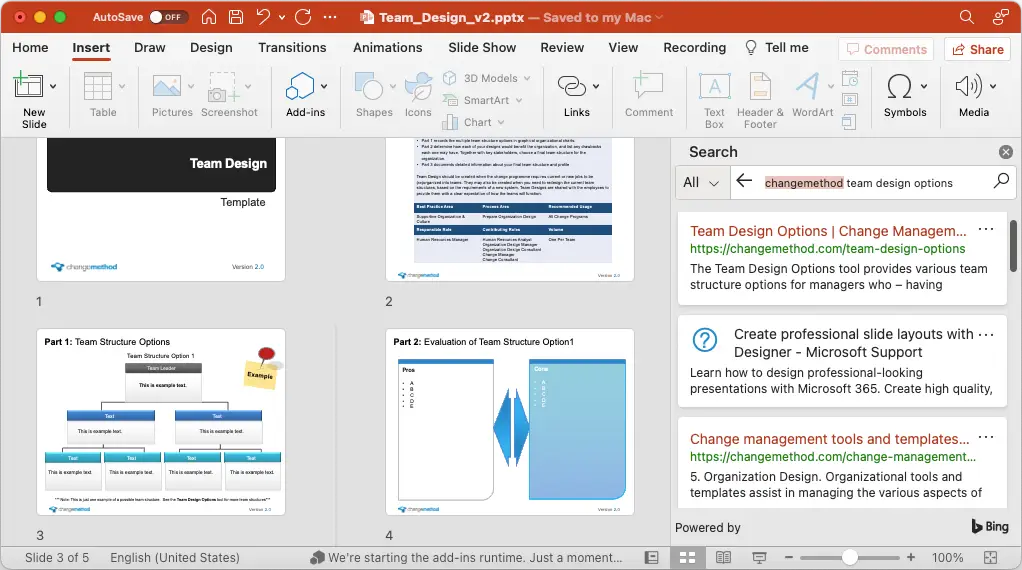Start Slide Show from status bar
The width and height of the screenshot is (1022, 570).
(x=759, y=558)
